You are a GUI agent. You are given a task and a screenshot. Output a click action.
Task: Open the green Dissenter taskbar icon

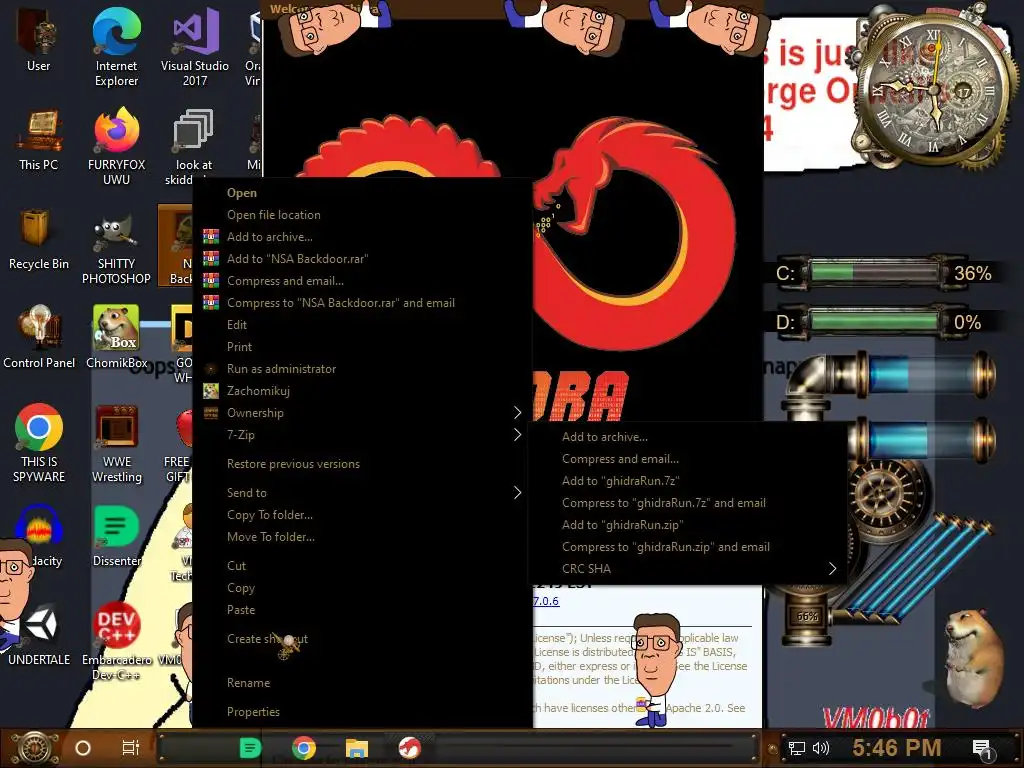[x=250, y=748]
